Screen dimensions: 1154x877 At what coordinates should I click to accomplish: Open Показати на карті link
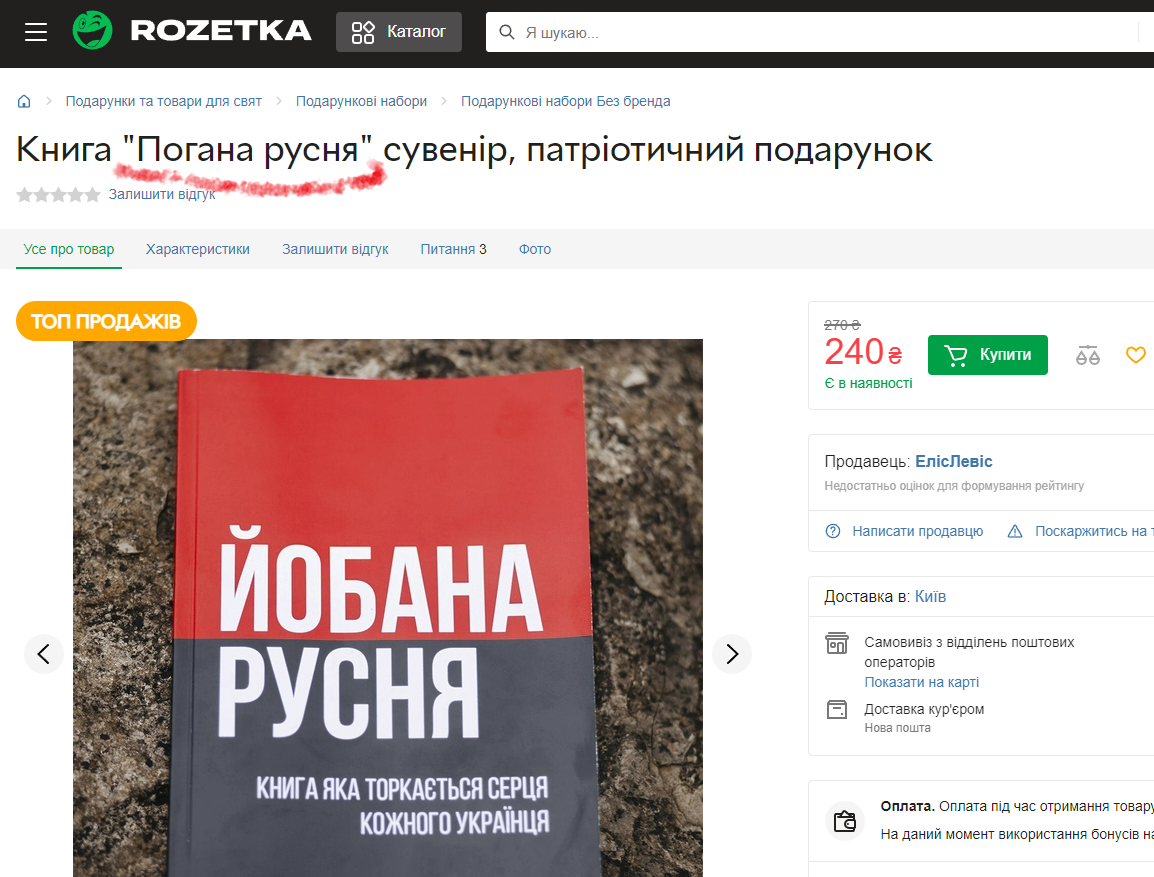[x=921, y=682]
